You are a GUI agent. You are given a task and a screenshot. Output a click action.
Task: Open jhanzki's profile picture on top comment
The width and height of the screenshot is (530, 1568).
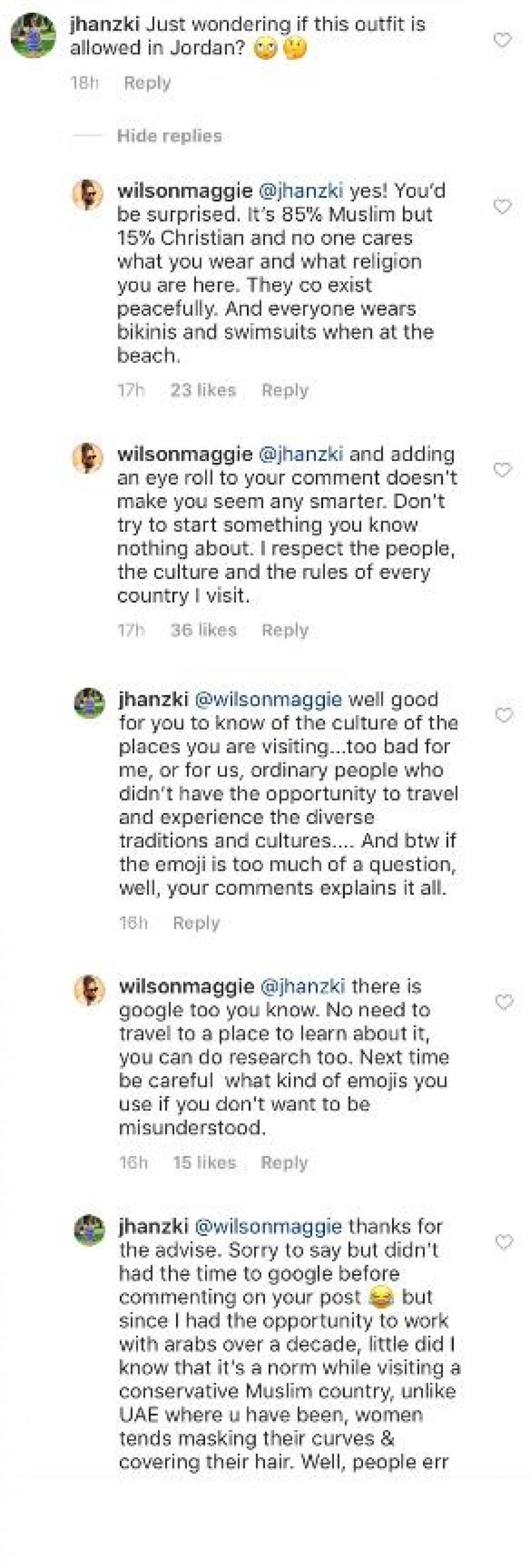click(33, 36)
